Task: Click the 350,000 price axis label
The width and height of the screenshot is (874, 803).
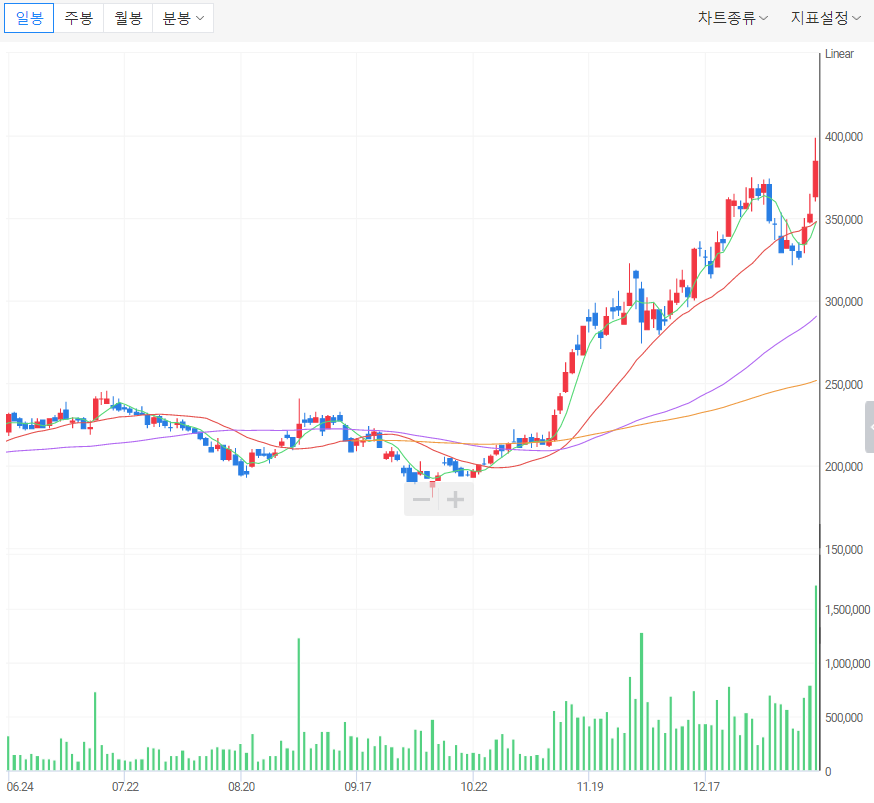Action: pyautogui.click(x=843, y=220)
